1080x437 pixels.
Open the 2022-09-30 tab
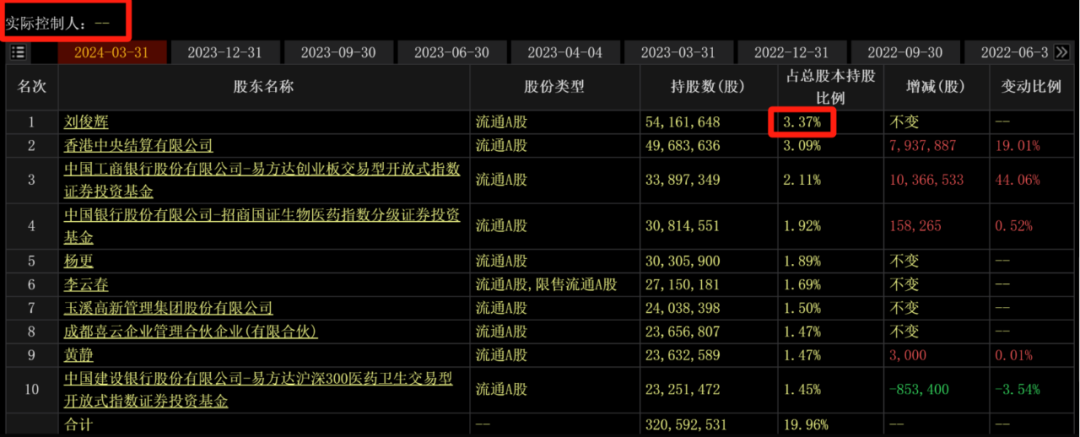(904, 52)
